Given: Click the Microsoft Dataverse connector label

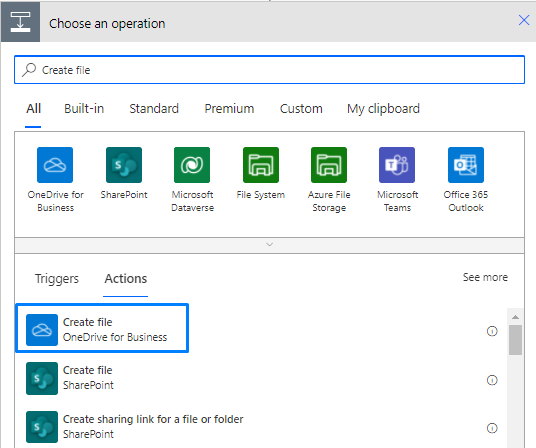Looking at the screenshot, I should coord(192,201).
